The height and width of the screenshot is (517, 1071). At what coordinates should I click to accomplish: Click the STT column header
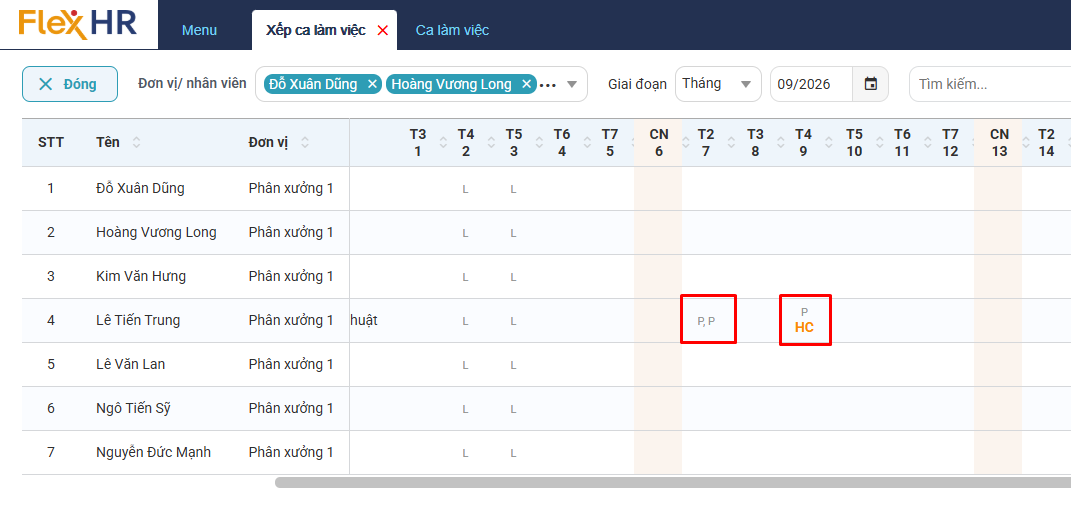pyautogui.click(x=51, y=143)
